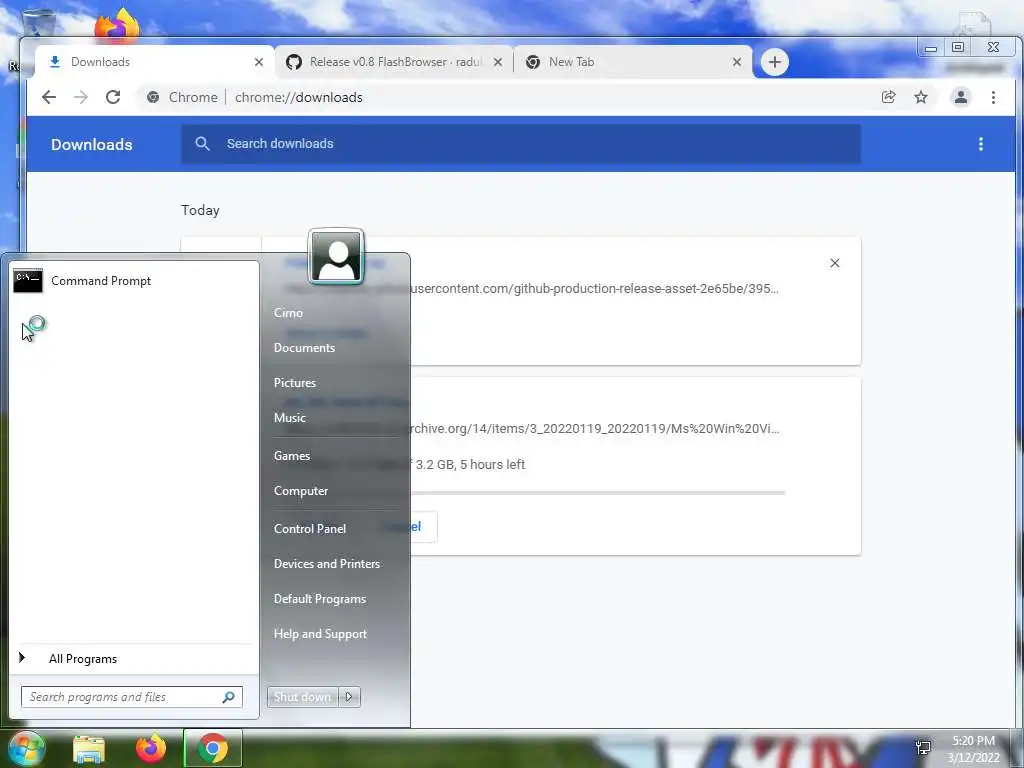Screen dimensions: 1024x768
Task: Open Chrome three-dot main menu
Action: pyautogui.click(x=993, y=97)
